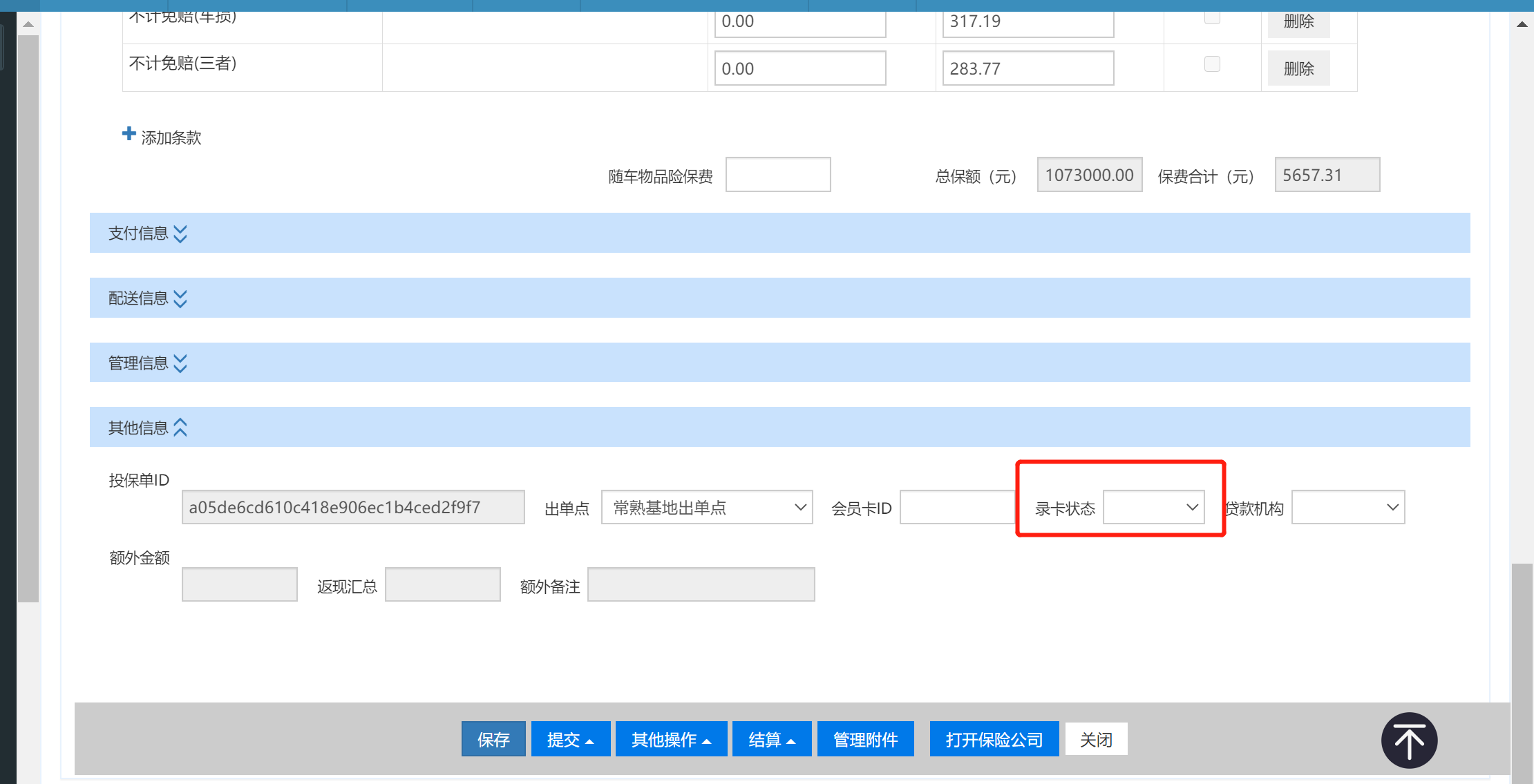
Task: Click the left scrollbar up arrow
Action: (x=28, y=24)
